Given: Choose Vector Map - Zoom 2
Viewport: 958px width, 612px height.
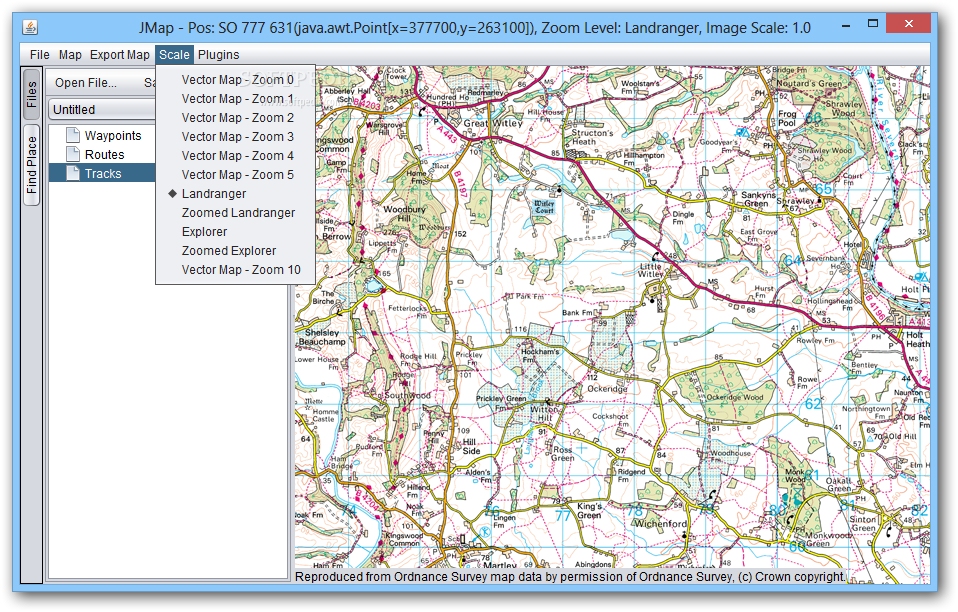Looking at the screenshot, I should [x=236, y=117].
